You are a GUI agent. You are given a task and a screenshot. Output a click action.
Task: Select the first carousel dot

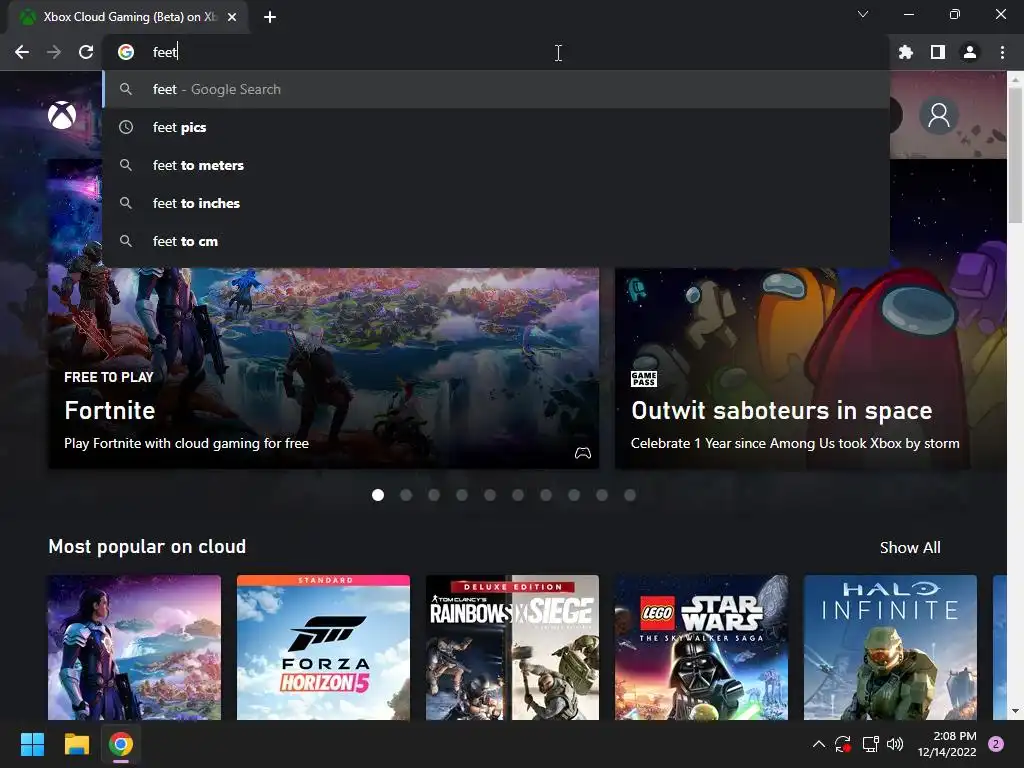(377, 495)
